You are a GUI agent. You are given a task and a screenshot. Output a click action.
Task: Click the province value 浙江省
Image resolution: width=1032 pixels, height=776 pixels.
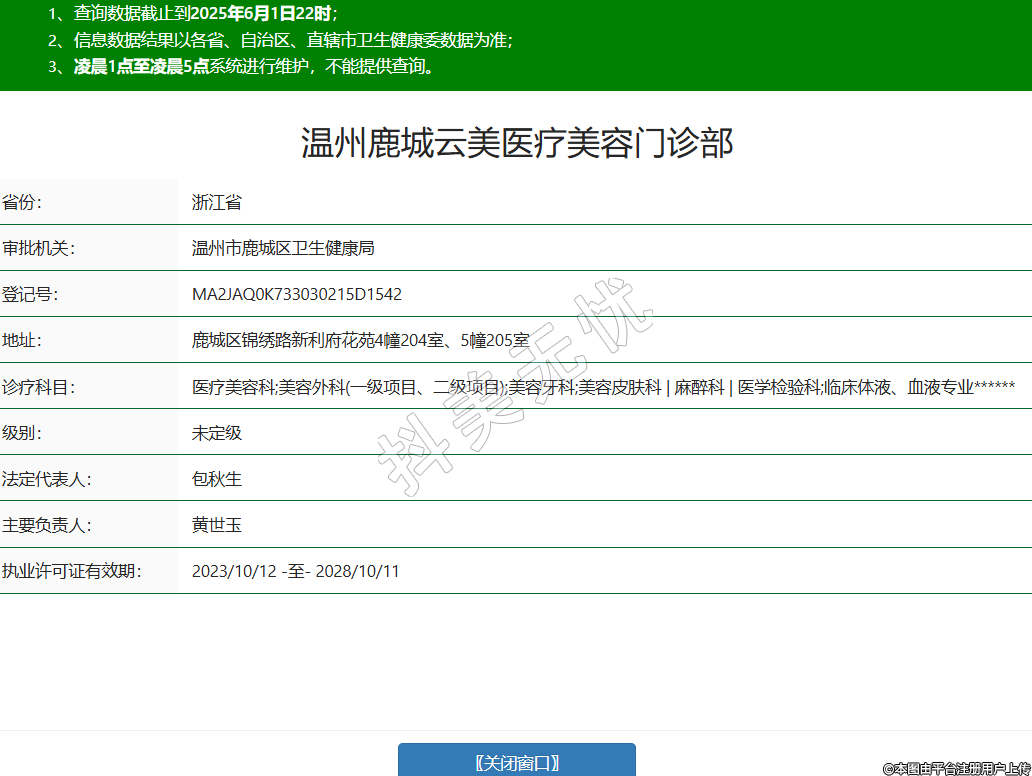pos(217,202)
